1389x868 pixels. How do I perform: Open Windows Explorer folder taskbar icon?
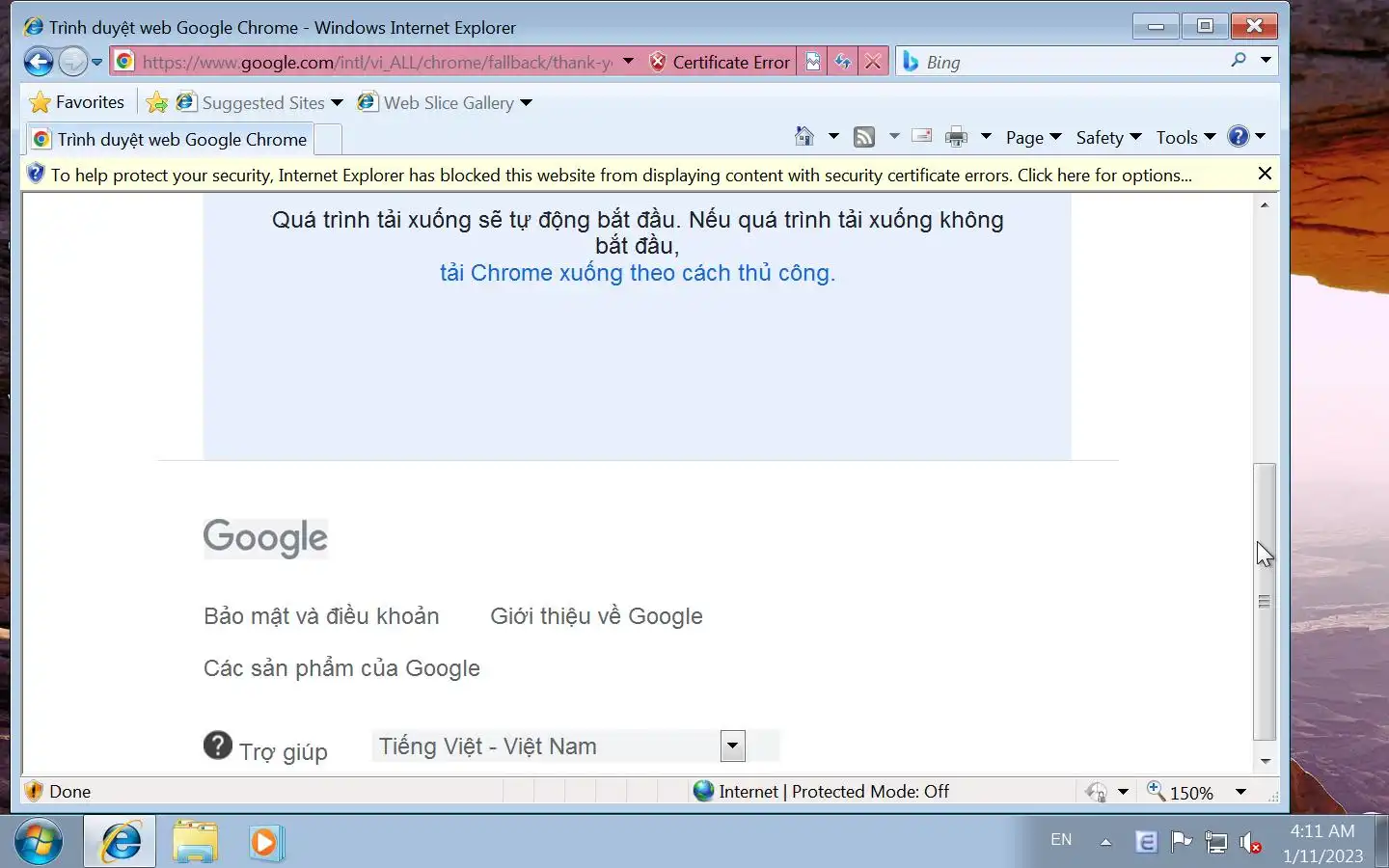pyautogui.click(x=195, y=842)
